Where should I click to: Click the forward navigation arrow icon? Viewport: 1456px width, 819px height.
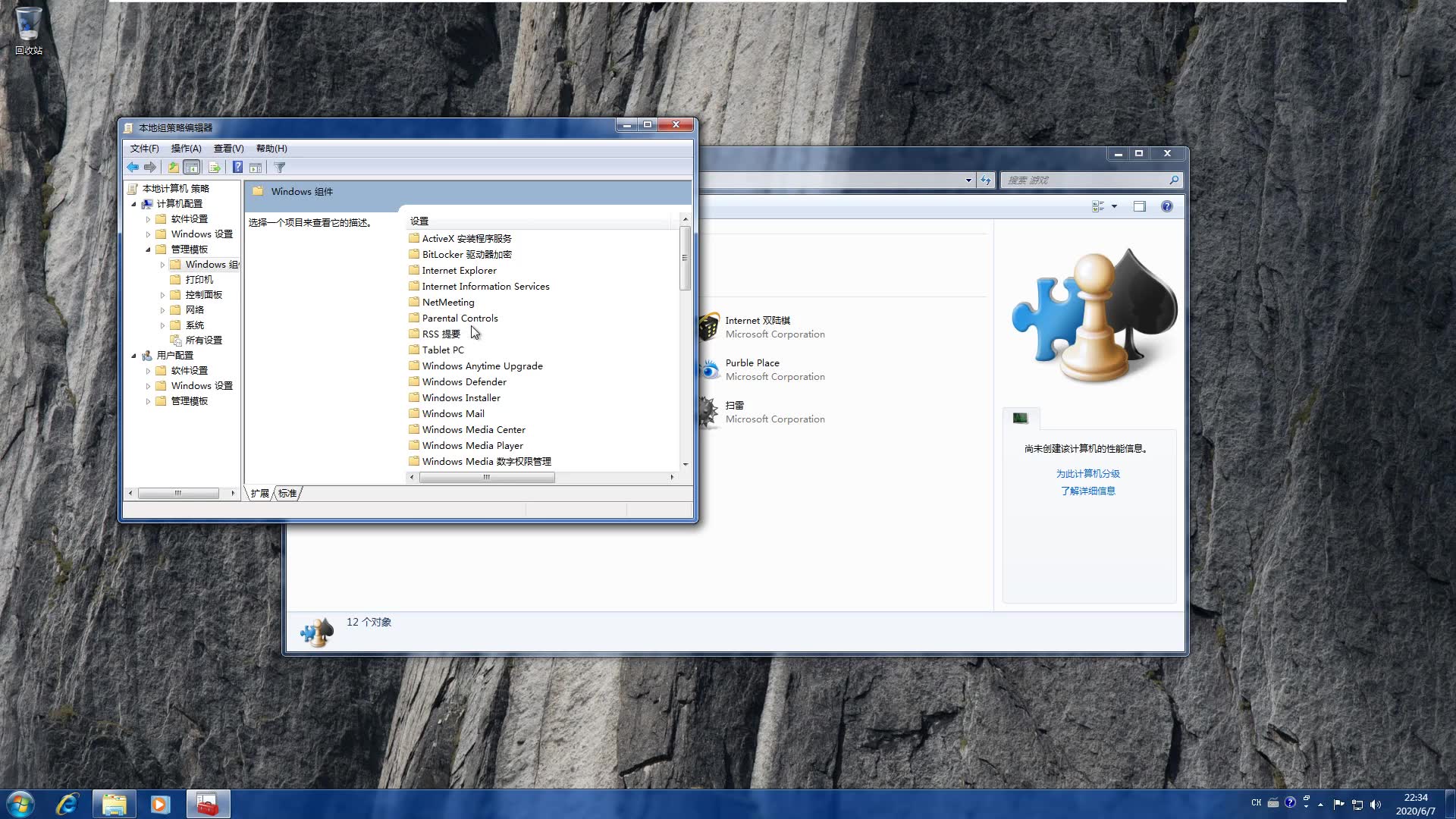pyautogui.click(x=150, y=168)
